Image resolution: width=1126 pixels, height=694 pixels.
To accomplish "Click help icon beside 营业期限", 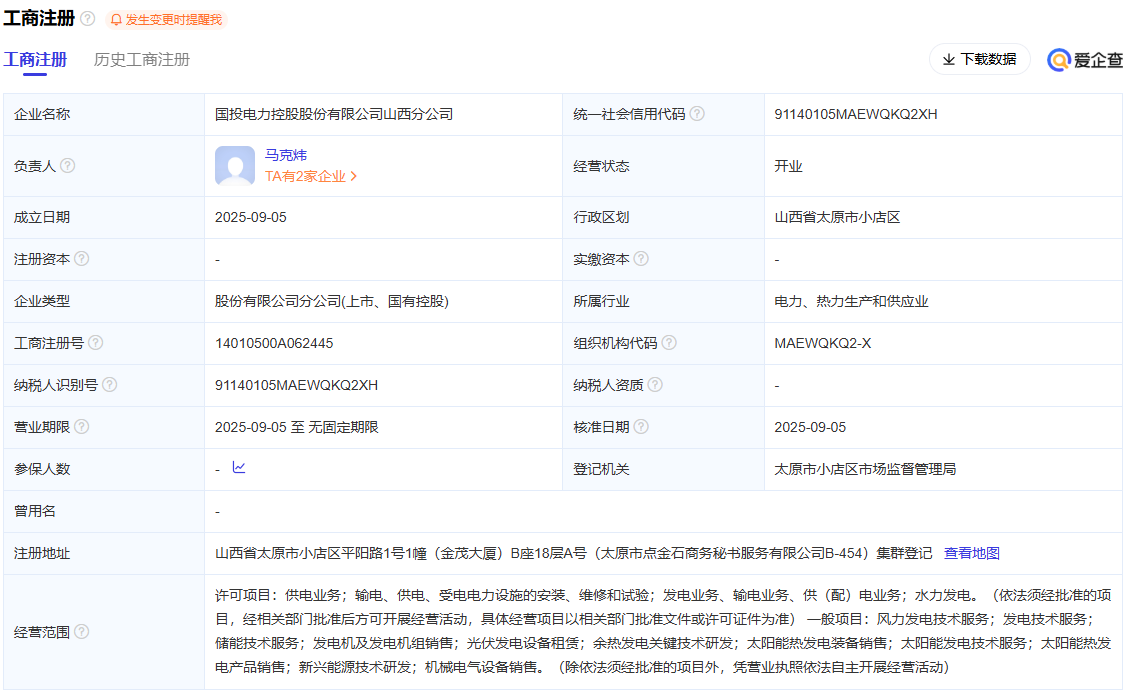I will [x=82, y=427].
